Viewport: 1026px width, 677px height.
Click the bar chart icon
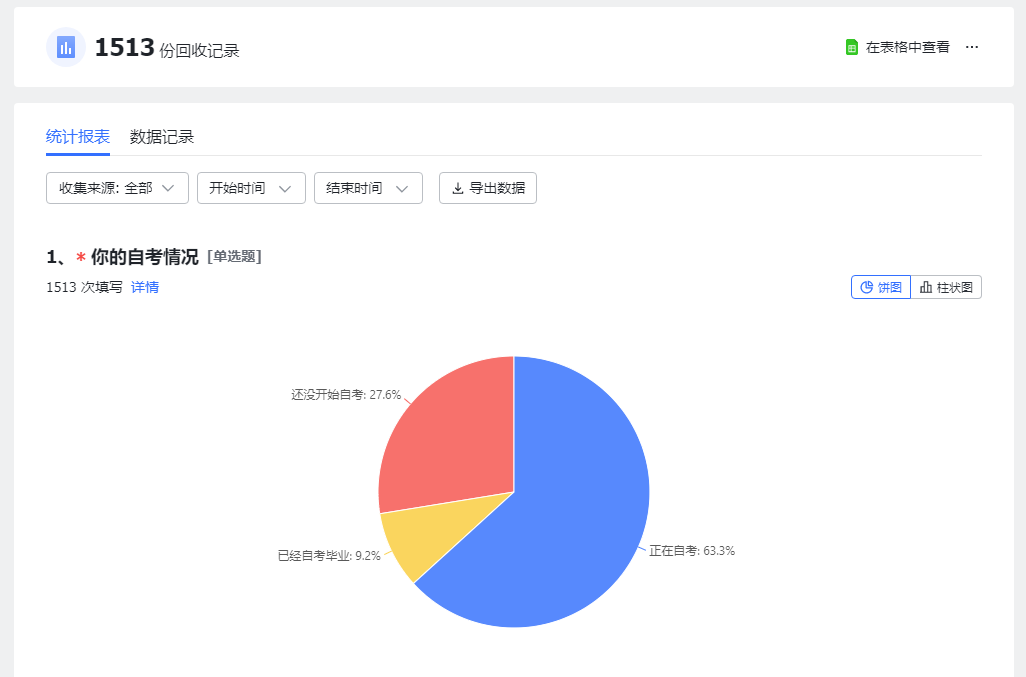click(x=926, y=287)
